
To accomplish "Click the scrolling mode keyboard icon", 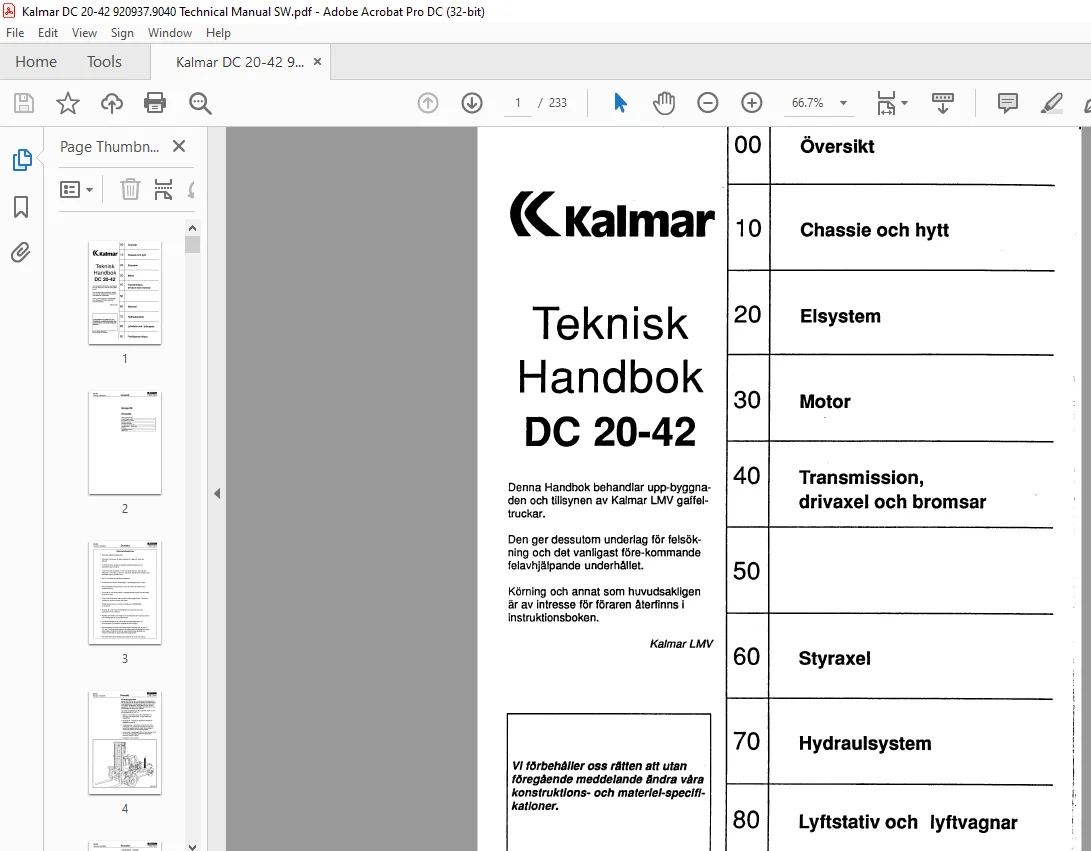I will point(943,103).
